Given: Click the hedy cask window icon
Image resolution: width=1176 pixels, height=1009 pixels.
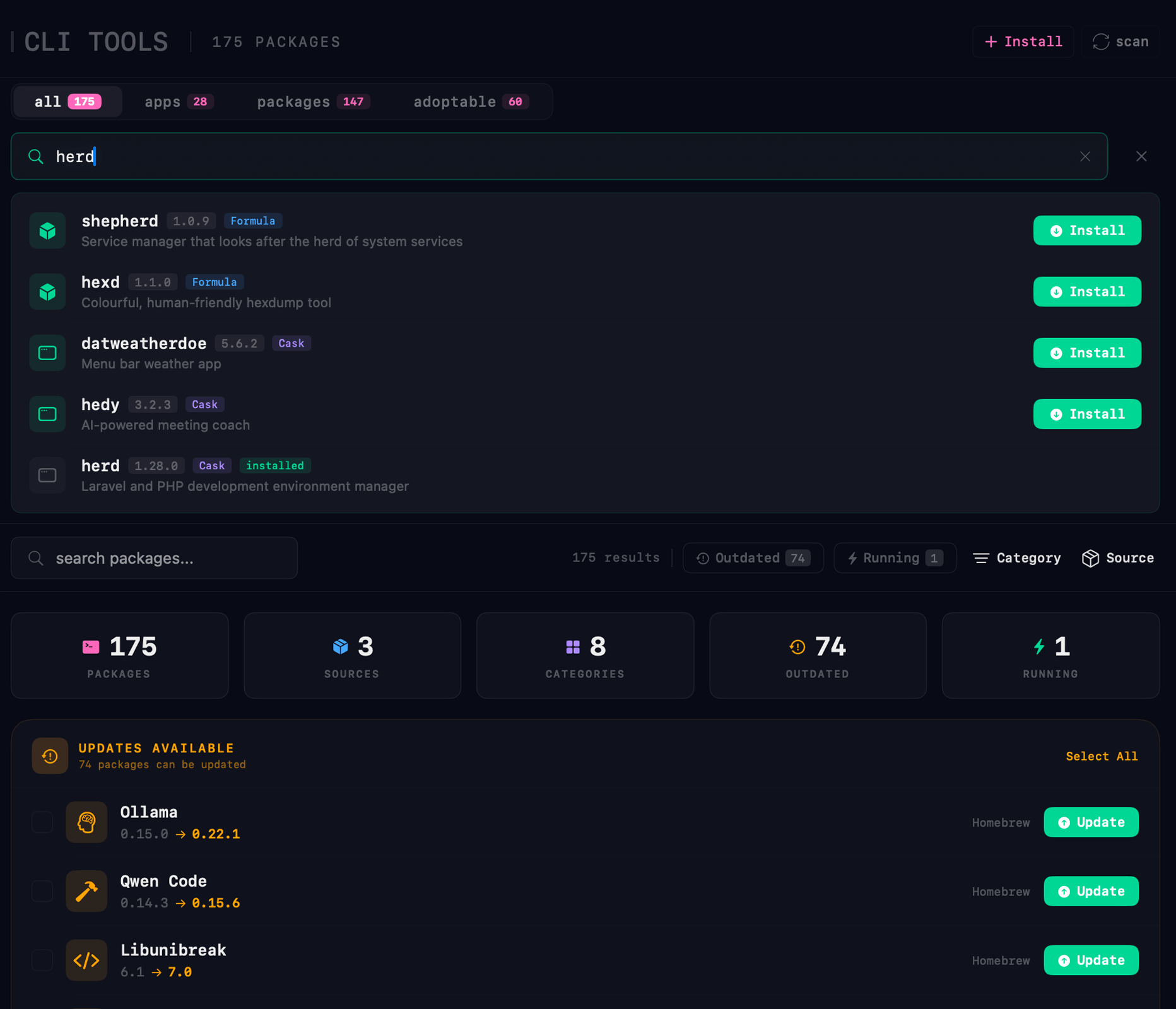Looking at the screenshot, I should [x=47, y=414].
